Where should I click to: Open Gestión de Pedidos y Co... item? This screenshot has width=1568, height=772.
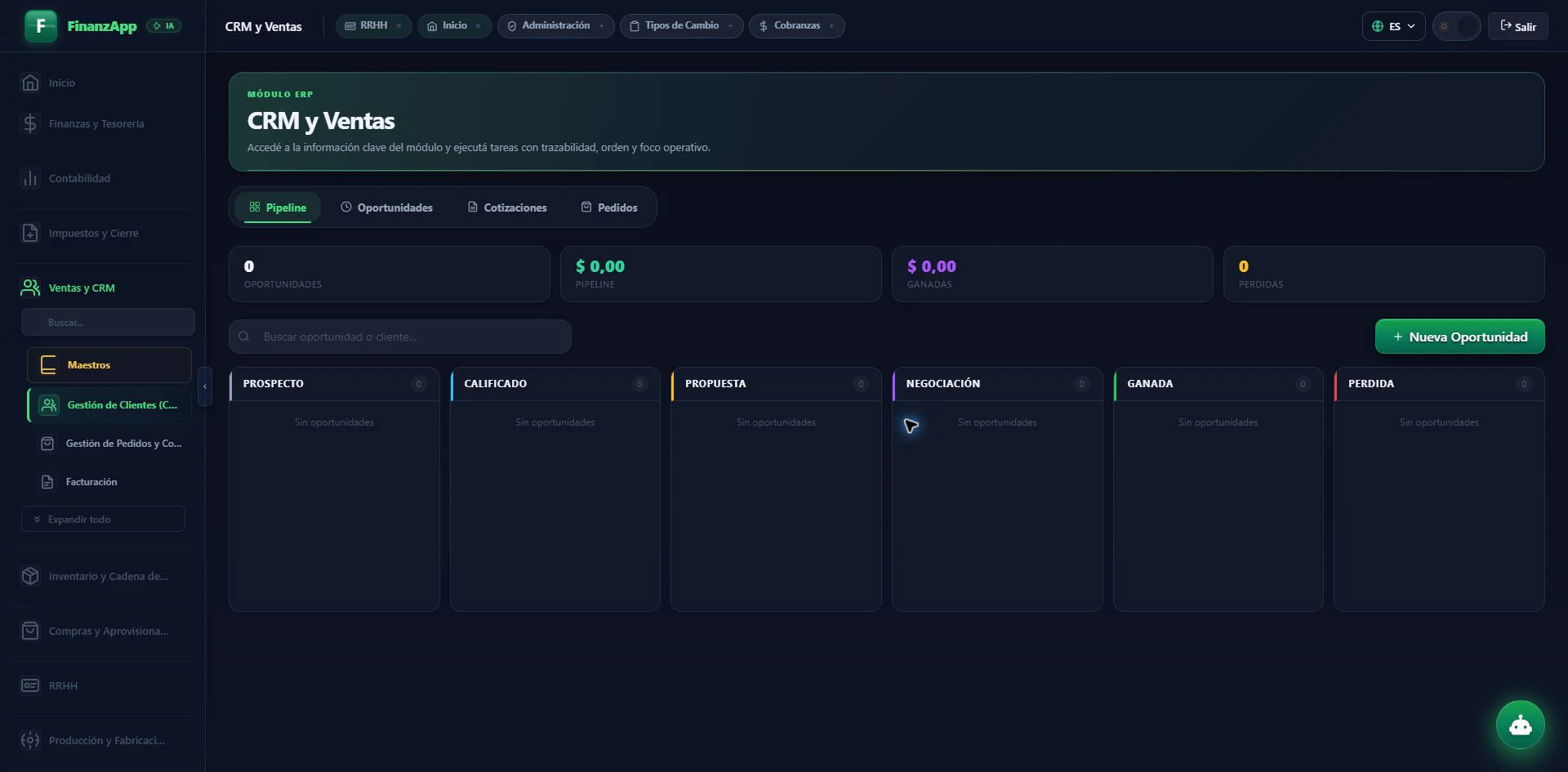109,444
